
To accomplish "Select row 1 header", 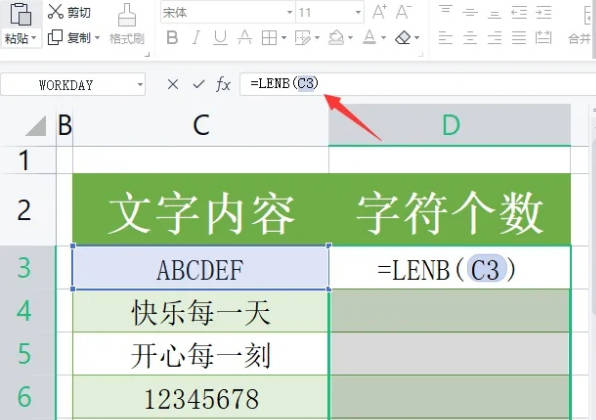I will [x=27, y=160].
